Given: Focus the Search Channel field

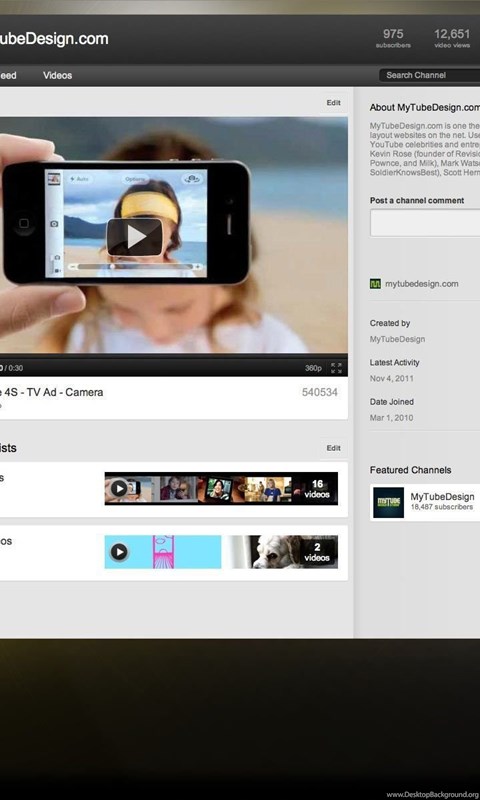Looking at the screenshot, I should tap(430, 75).
